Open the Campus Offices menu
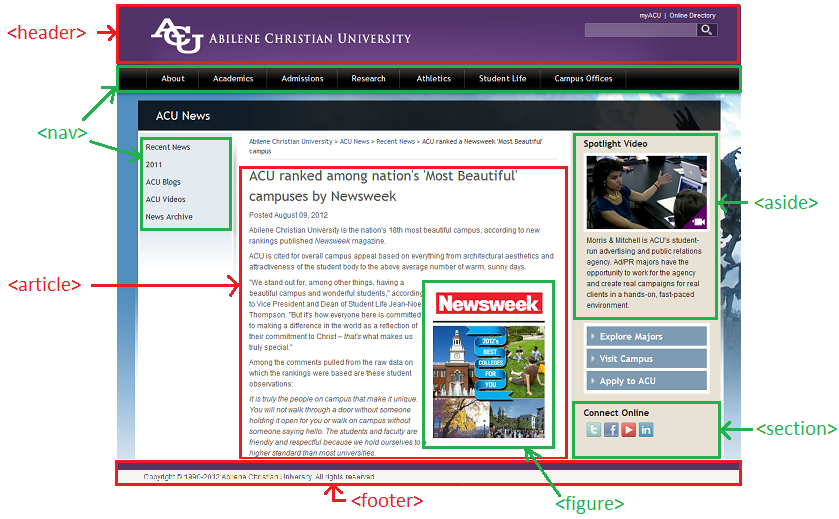This screenshot has width=839, height=519. tap(583, 79)
